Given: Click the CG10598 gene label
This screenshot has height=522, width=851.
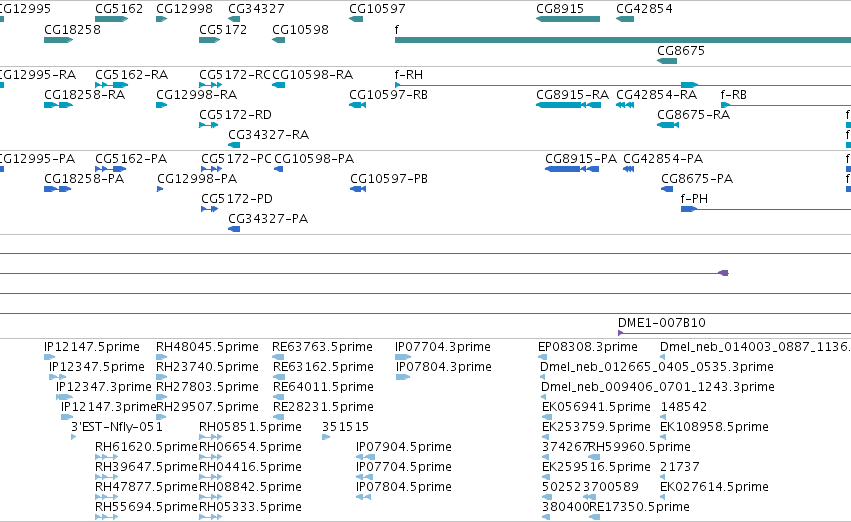Looking at the screenshot, I should point(300,29).
